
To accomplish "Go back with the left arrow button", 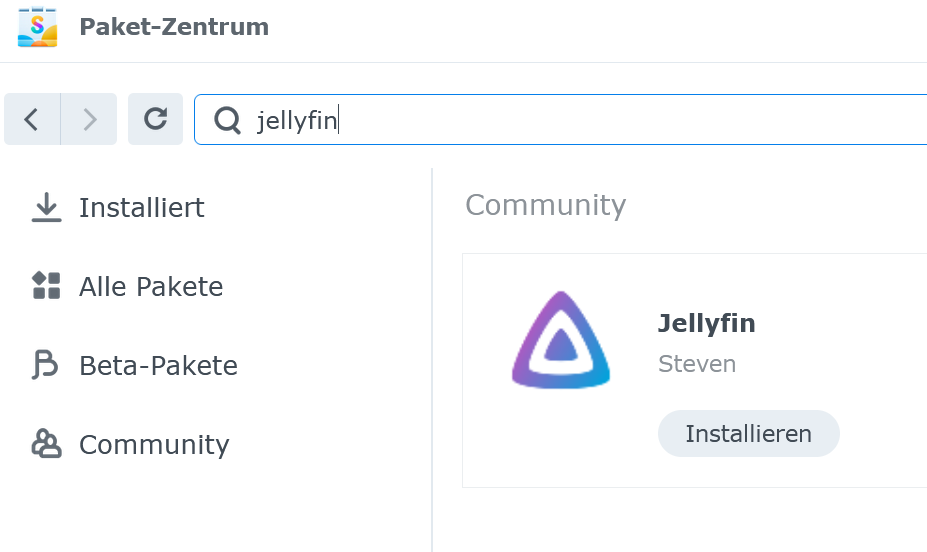I will 32,119.
